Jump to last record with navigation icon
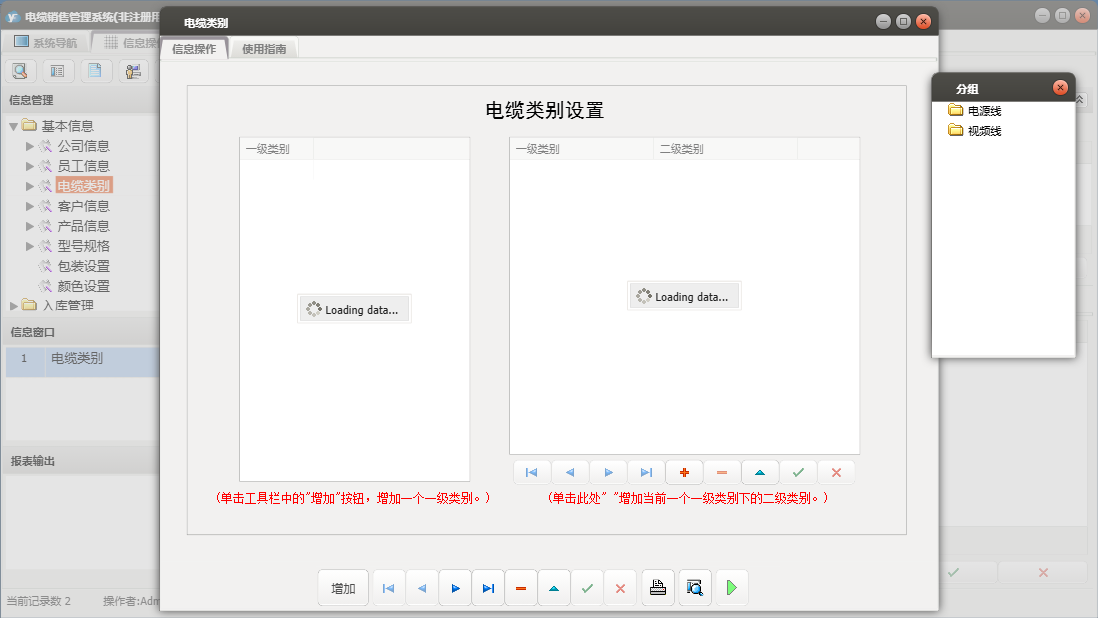1098x618 pixels. tap(488, 588)
